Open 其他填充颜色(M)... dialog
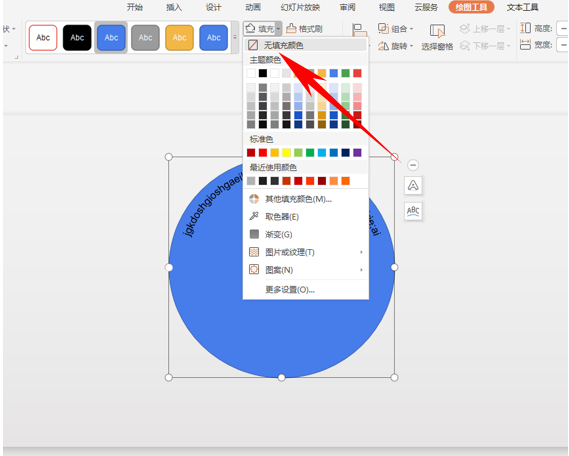569x456 pixels. [x=306, y=199]
